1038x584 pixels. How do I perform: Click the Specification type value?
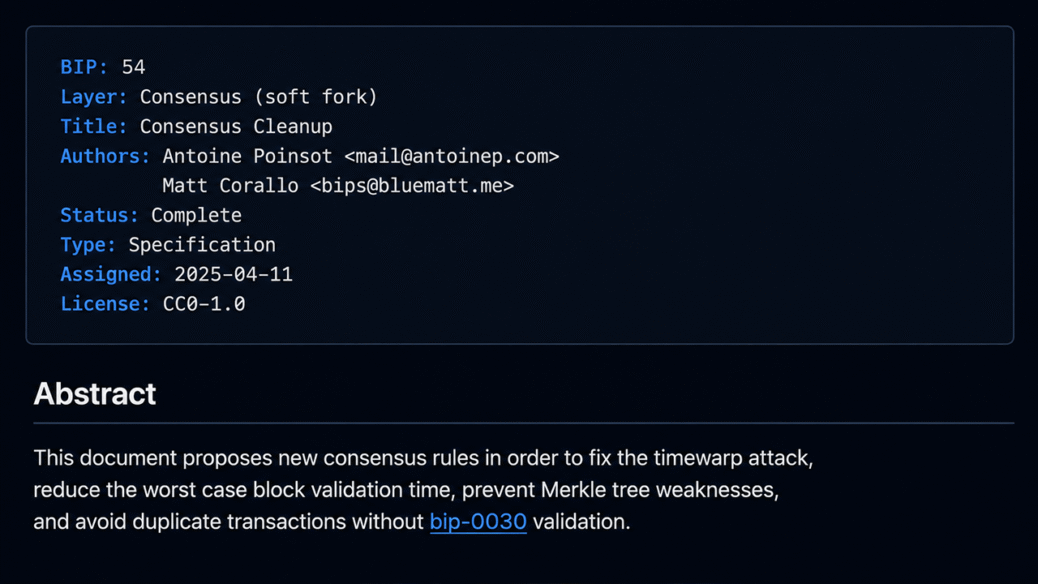point(202,245)
